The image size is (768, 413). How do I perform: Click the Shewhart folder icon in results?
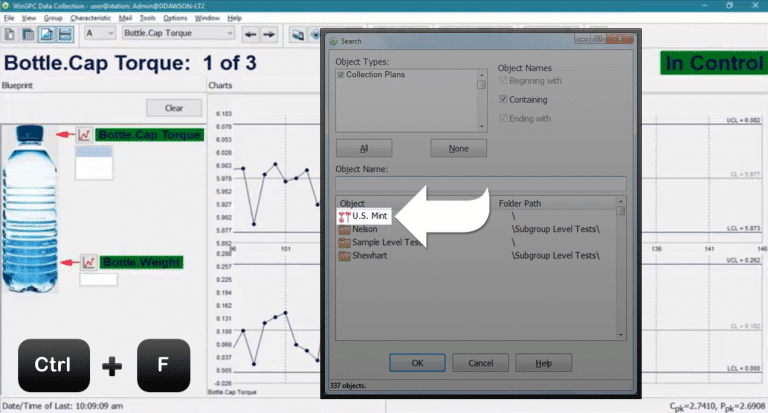pyautogui.click(x=344, y=255)
